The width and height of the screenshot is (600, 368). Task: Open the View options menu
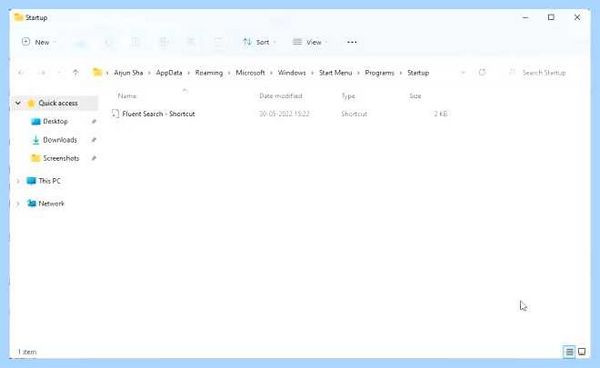click(x=309, y=42)
